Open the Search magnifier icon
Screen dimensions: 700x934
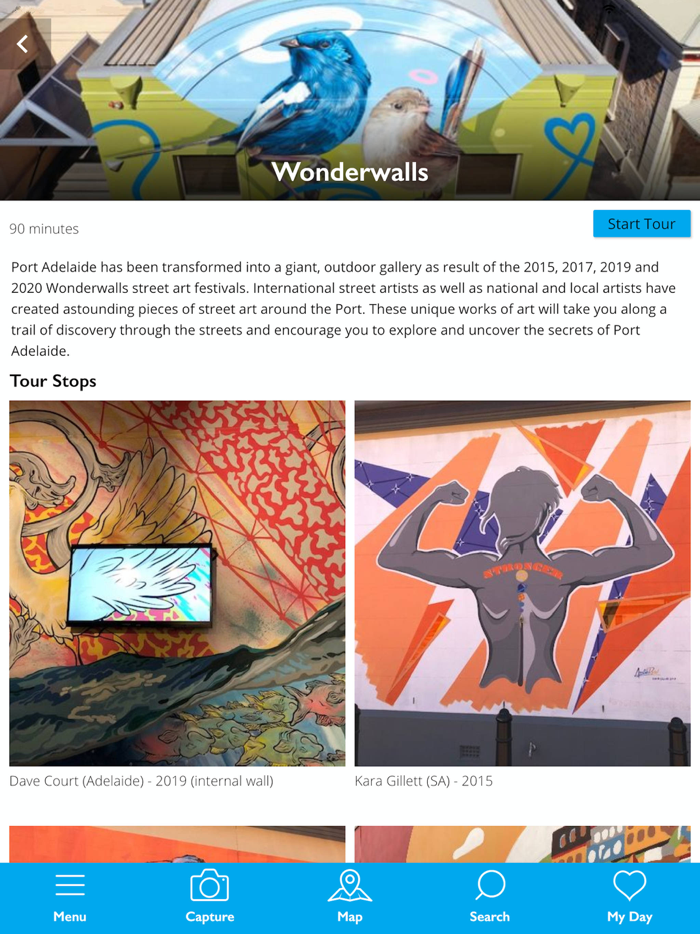point(490,885)
